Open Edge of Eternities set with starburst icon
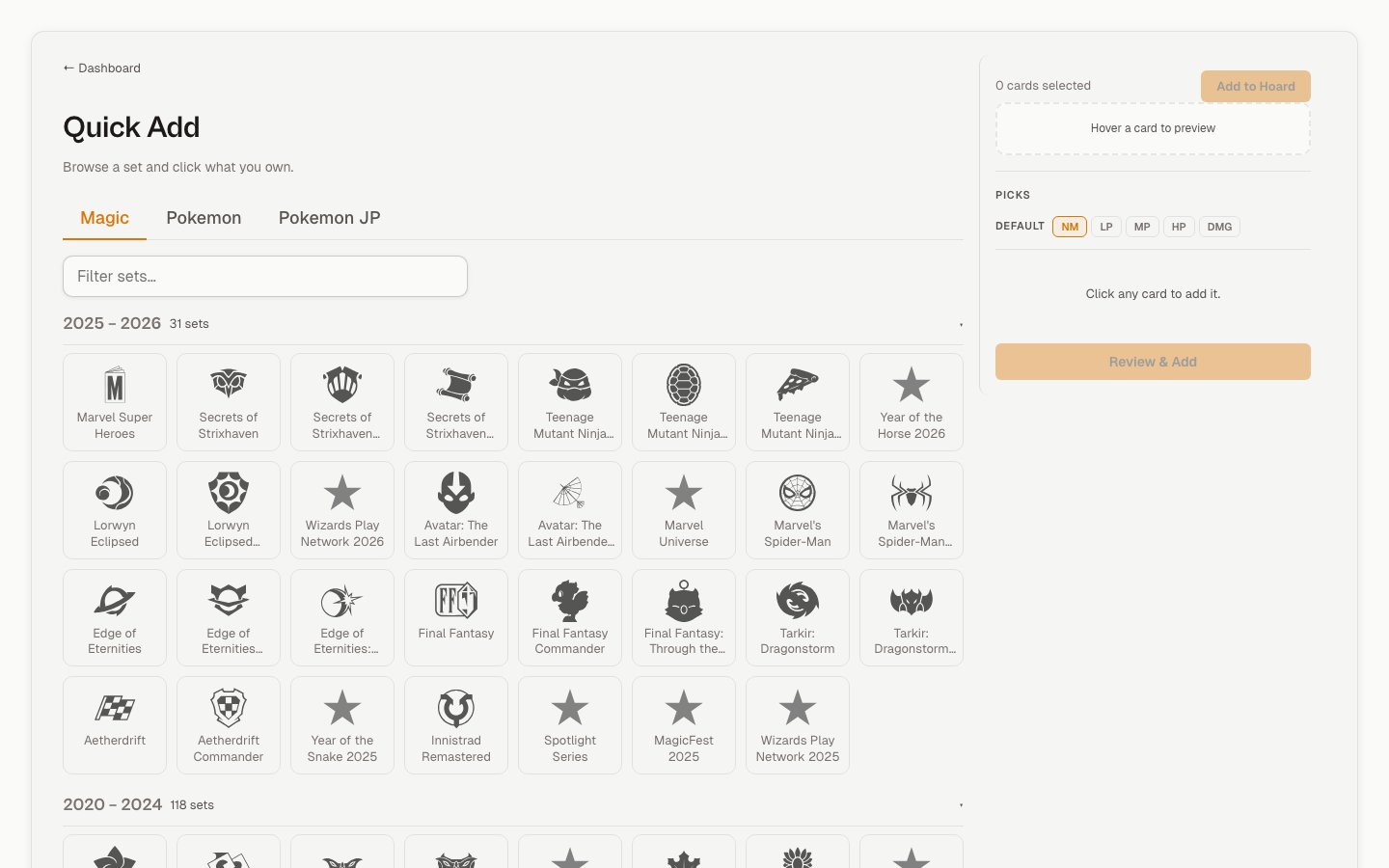1389x868 pixels. [x=342, y=618]
